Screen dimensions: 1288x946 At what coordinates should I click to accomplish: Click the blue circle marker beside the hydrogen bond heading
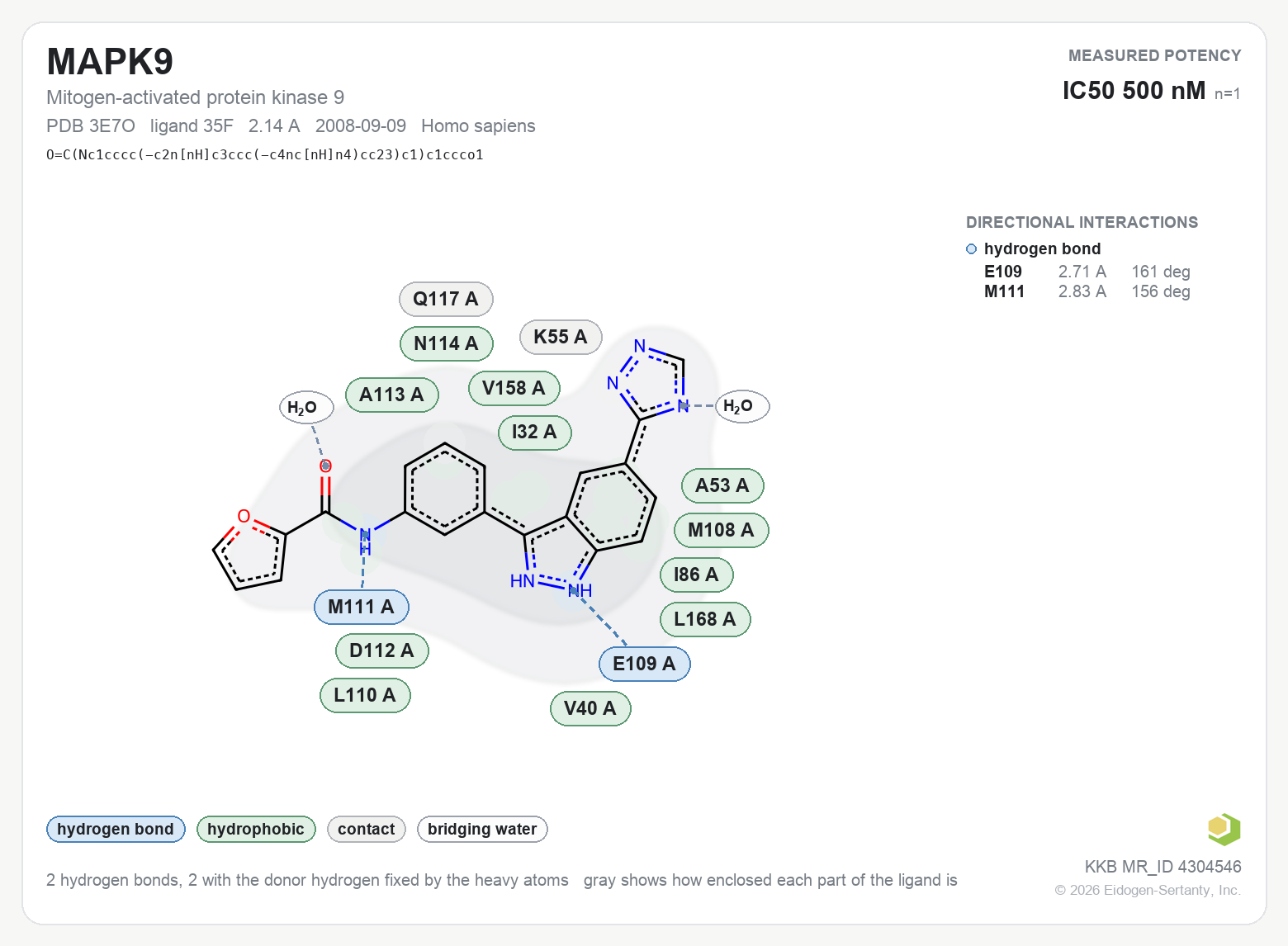(x=972, y=249)
